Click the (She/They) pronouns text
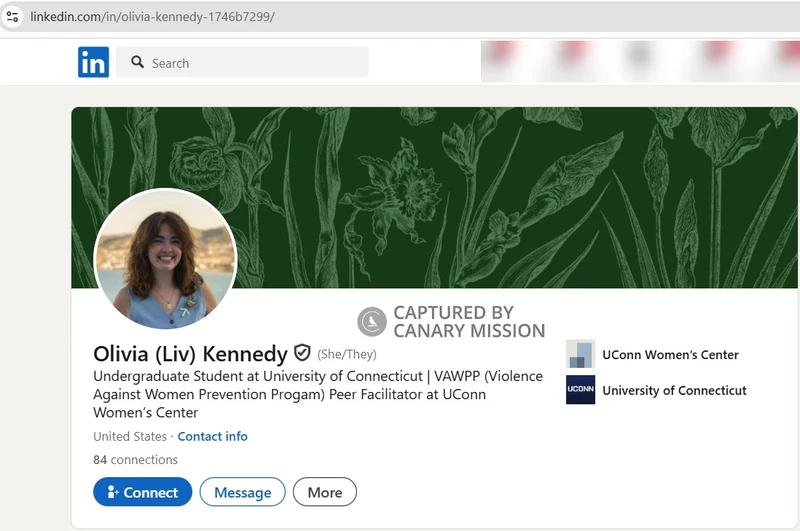800x531 pixels. (347, 355)
